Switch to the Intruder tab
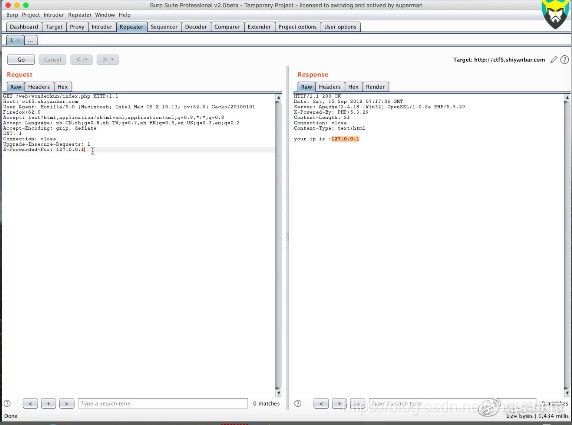The image size is (572, 425). [x=102, y=27]
